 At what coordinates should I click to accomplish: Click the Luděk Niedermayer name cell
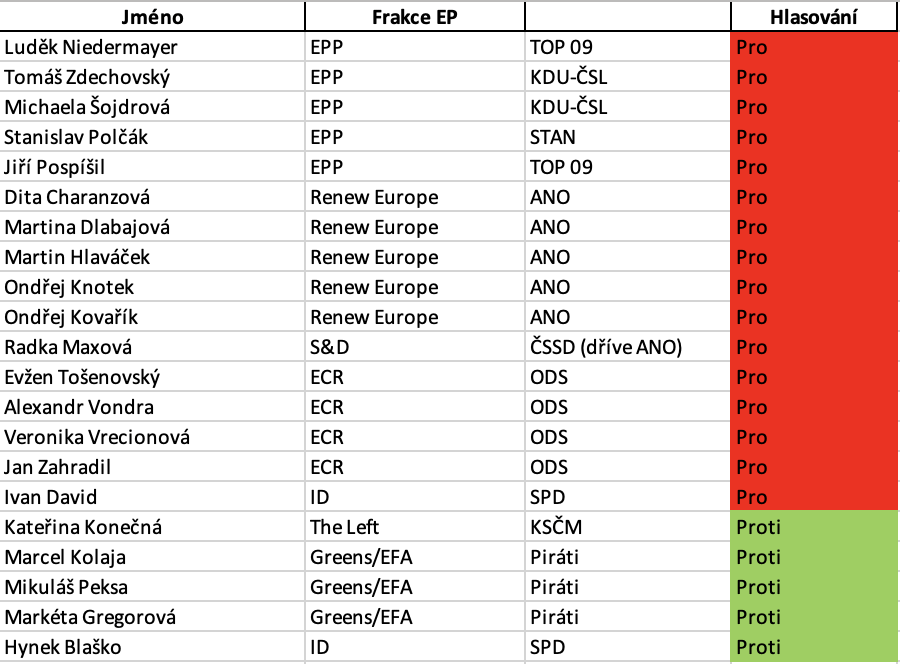[x=152, y=47]
